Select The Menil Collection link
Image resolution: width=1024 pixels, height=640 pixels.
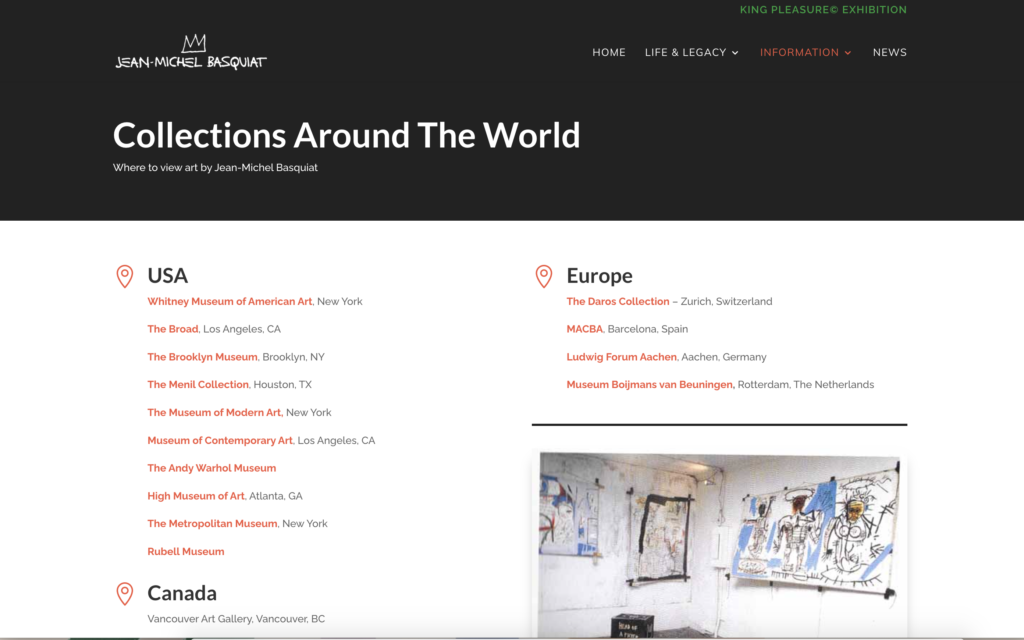tap(198, 385)
